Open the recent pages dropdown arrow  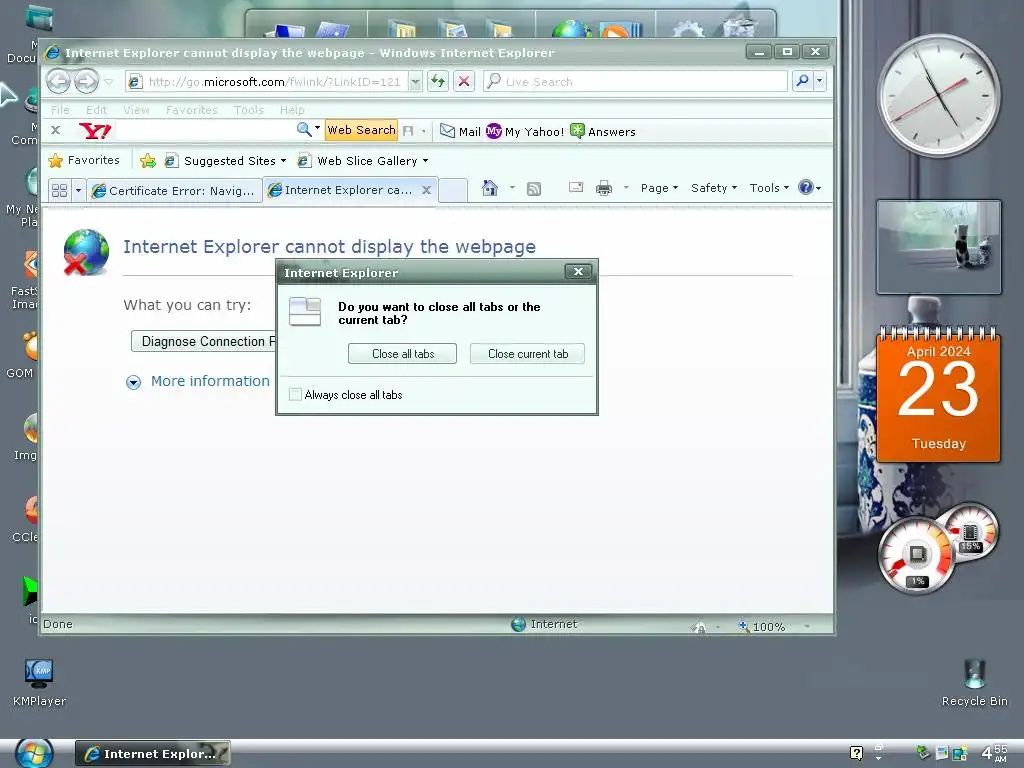(x=109, y=82)
